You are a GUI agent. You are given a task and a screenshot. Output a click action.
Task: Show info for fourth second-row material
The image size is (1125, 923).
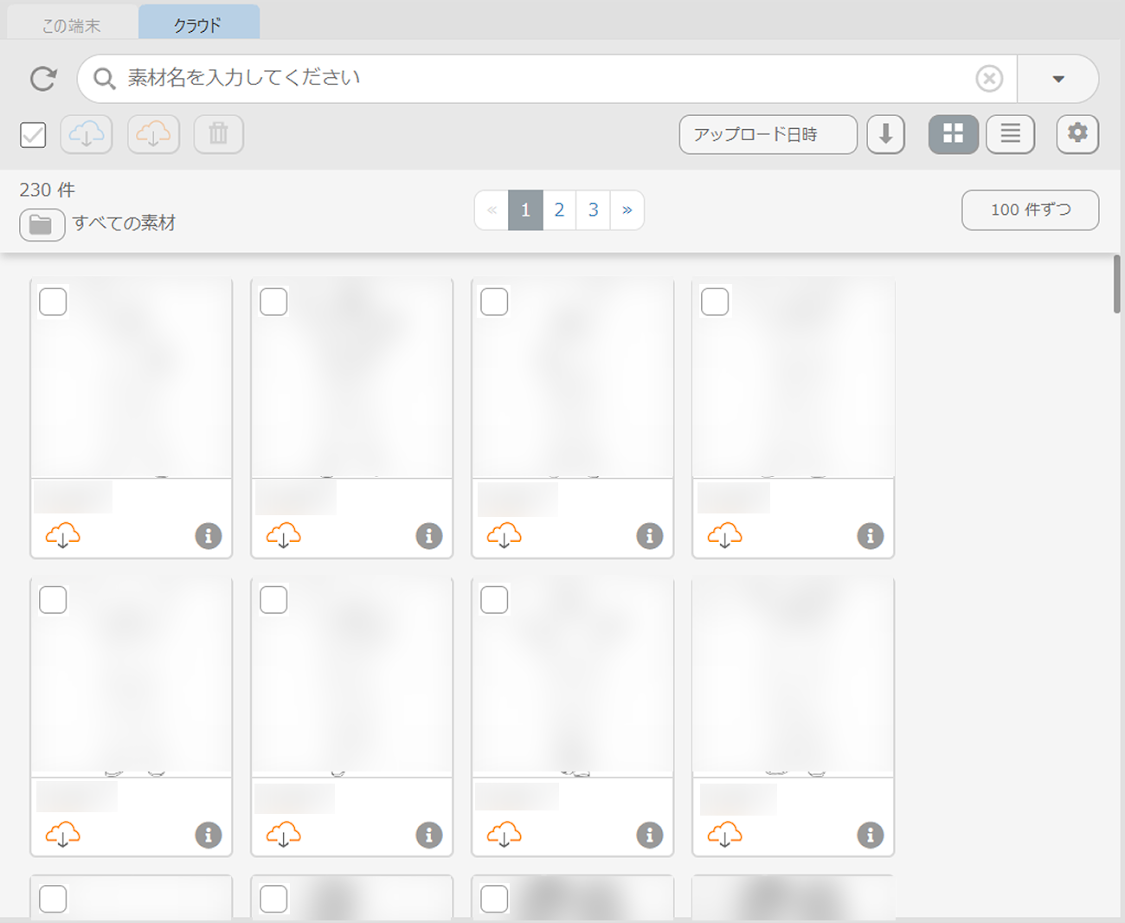click(x=870, y=835)
